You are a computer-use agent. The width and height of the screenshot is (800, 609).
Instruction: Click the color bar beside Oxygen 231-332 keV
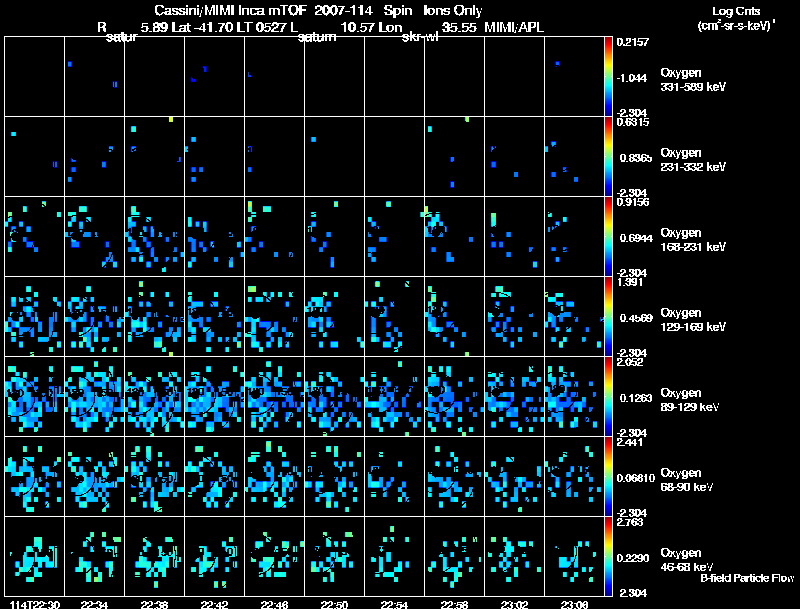[x=608, y=157]
